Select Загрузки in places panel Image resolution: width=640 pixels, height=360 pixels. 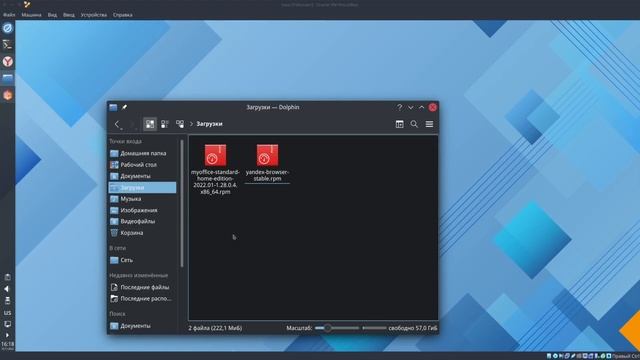[x=142, y=188]
